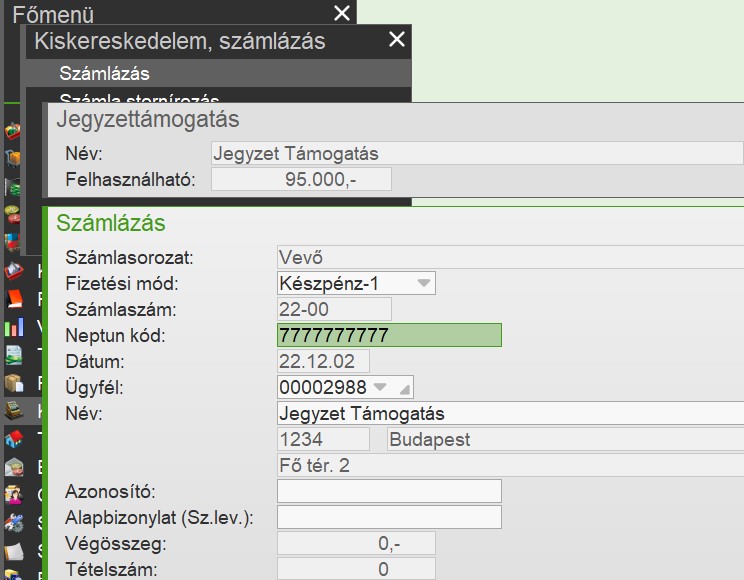The width and height of the screenshot is (744, 580).
Task: Select the cash register icon in sidebar
Action: click(14, 411)
